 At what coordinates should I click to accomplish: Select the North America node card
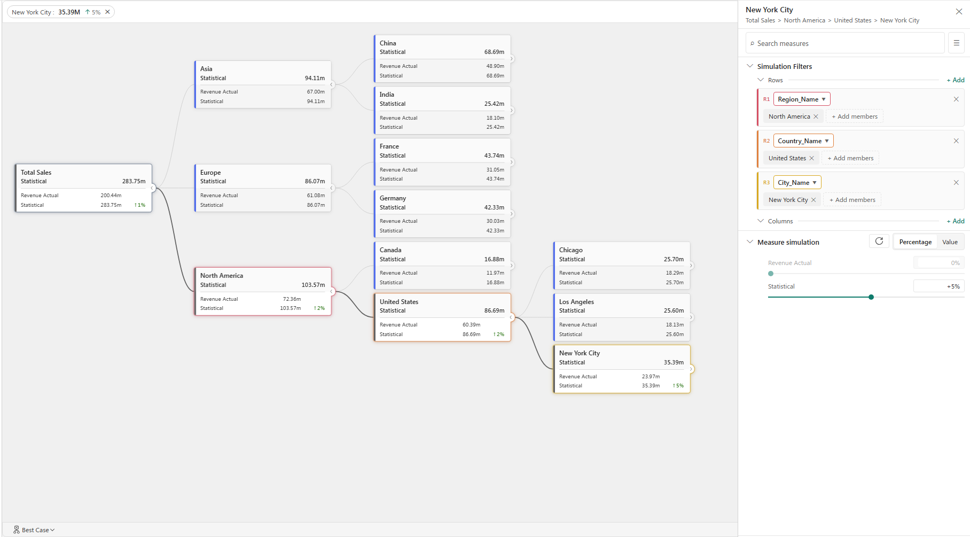pos(263,291)
